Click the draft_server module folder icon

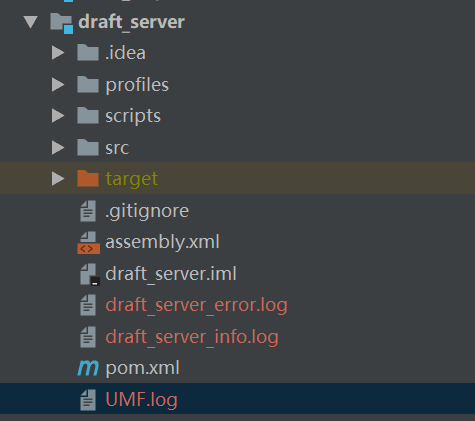tap(62, 23)
